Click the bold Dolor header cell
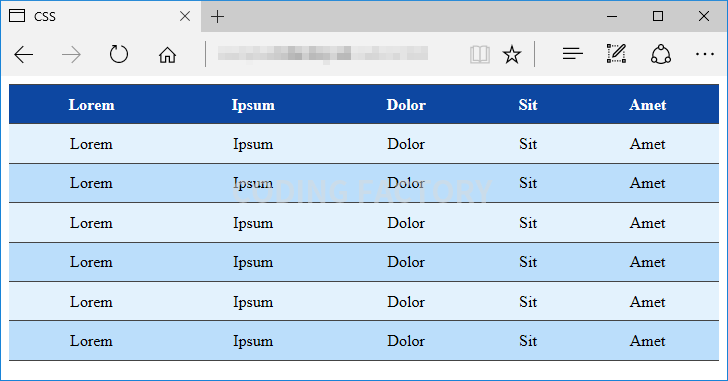The height and width of the screenshot is (381, 728). tap(406, 105)
